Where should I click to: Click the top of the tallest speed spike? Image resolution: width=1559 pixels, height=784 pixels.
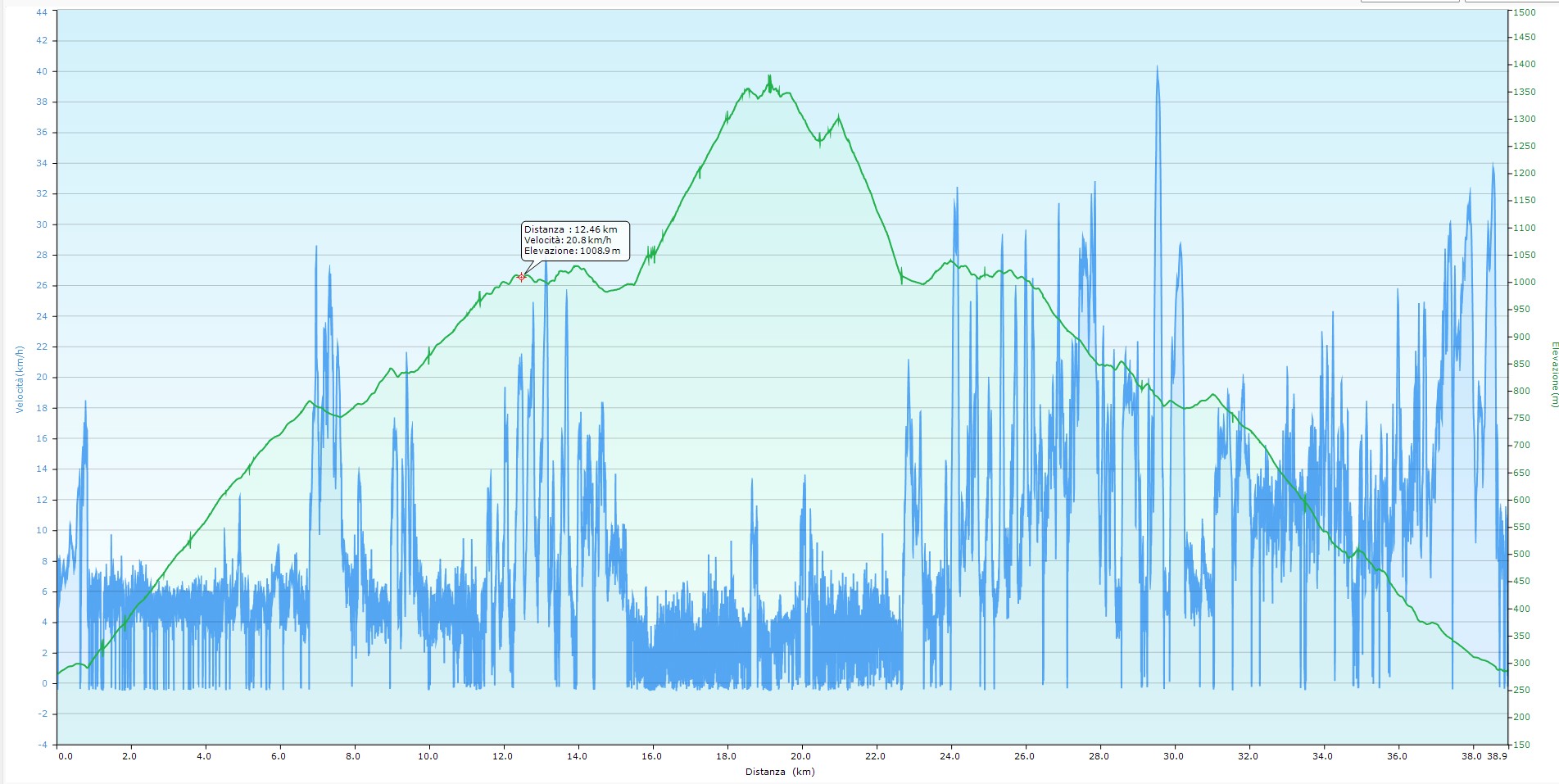pyautogui.click(x=1157, y=68)
